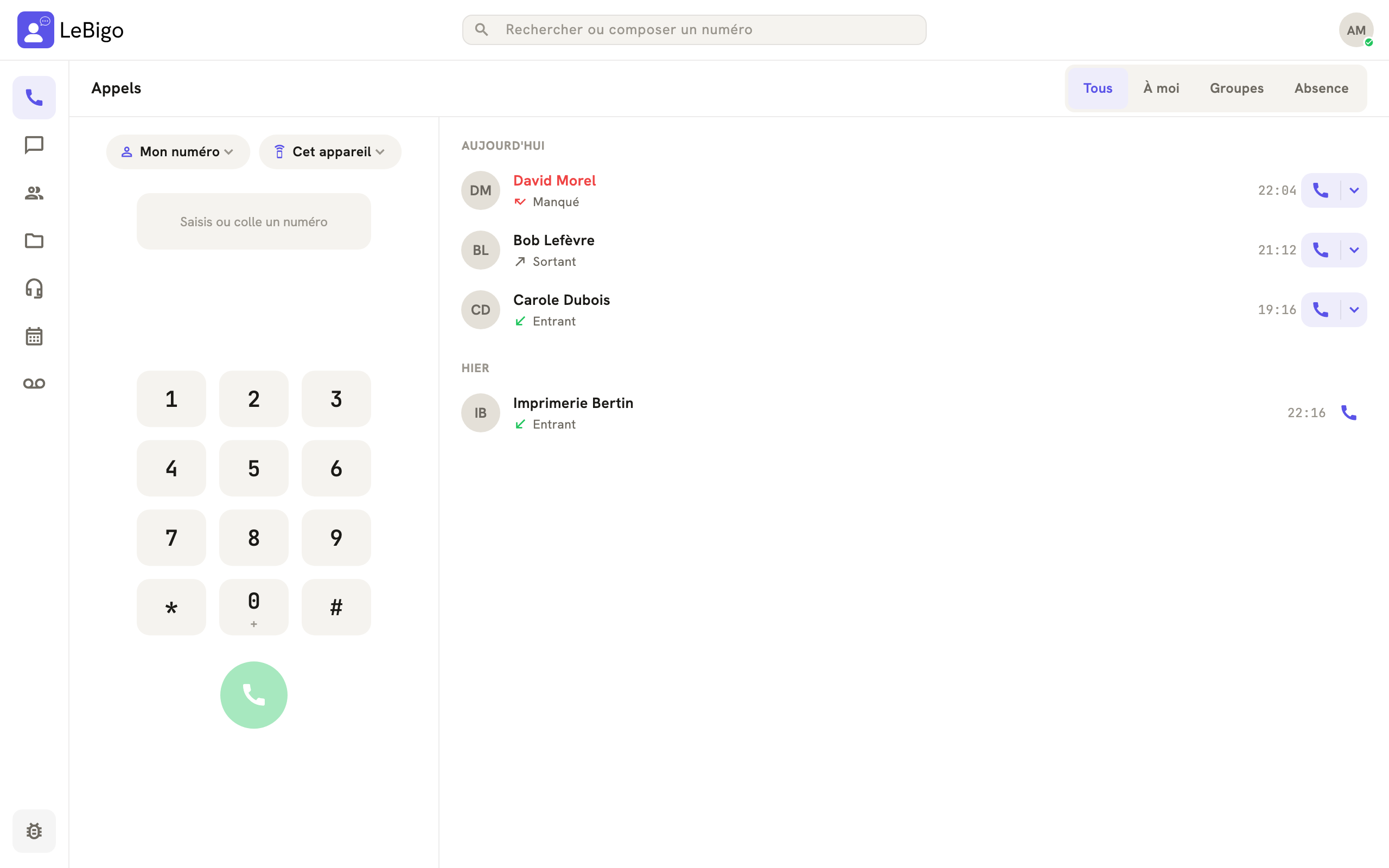Click the dialpad key 5
The width and height of the screenshot is (1389, 868).
[254, 468]
